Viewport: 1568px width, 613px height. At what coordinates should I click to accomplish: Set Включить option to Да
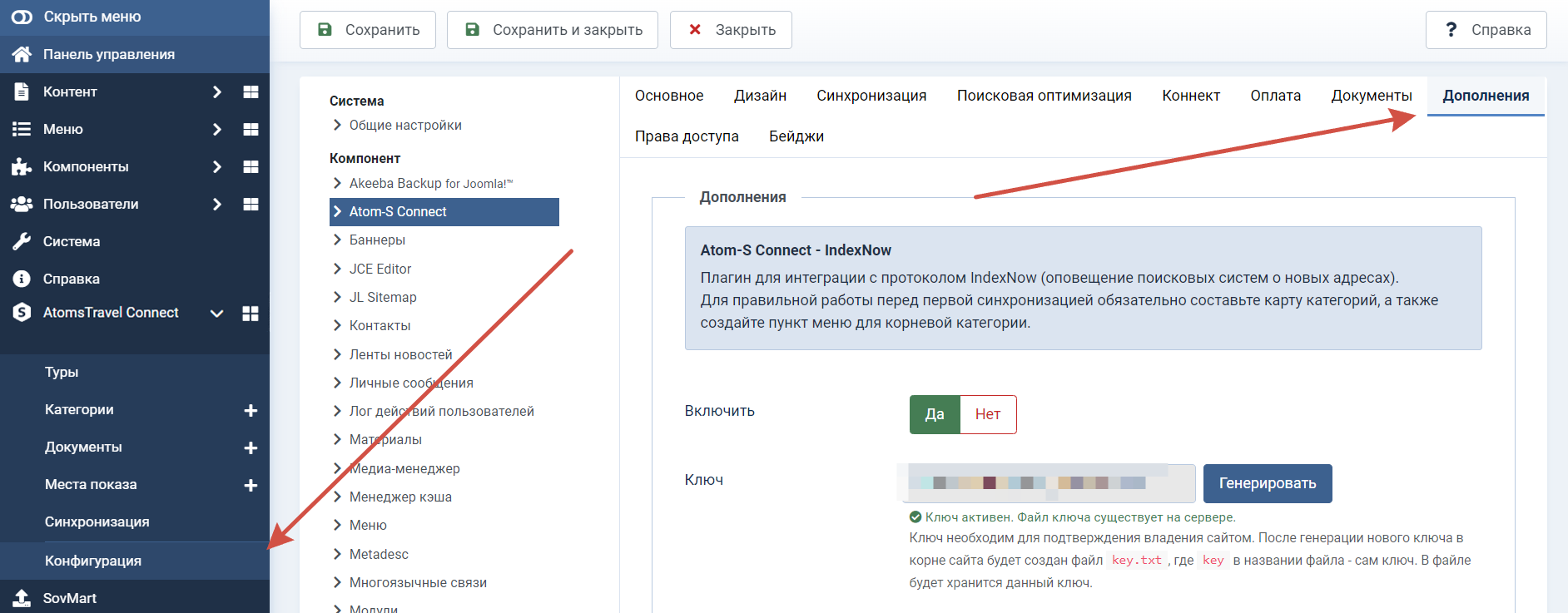935,414
